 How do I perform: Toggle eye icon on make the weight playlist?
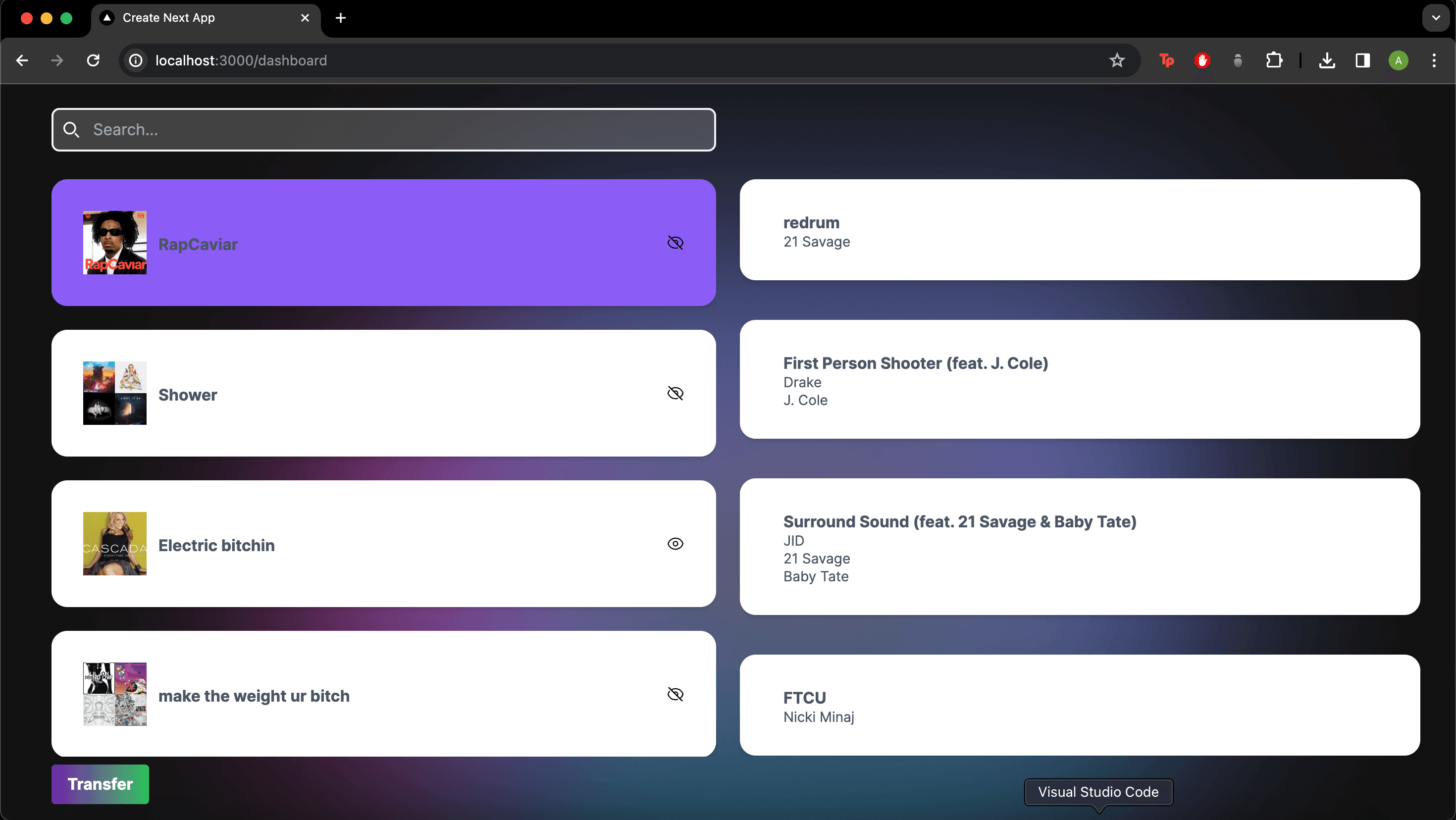(x=676, y=694)
